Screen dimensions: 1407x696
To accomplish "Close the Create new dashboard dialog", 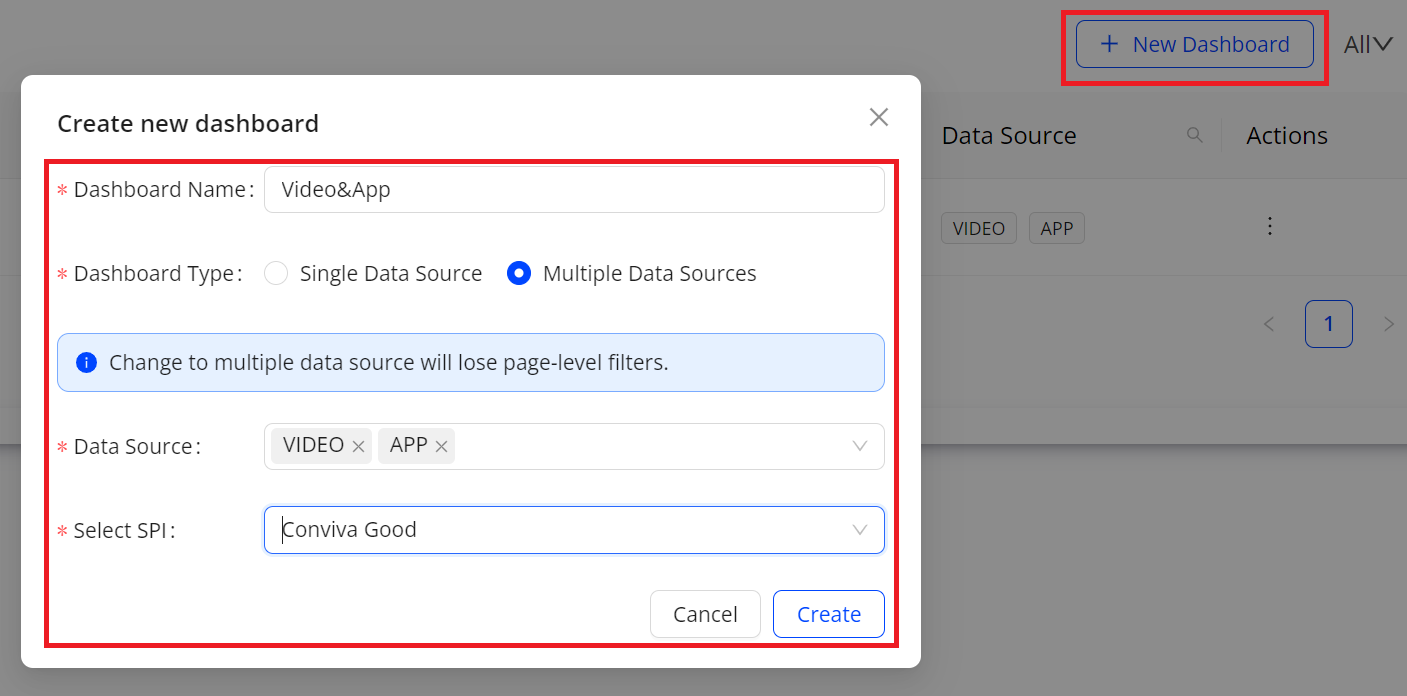I will pyautogui.click(x=878, y=117).
